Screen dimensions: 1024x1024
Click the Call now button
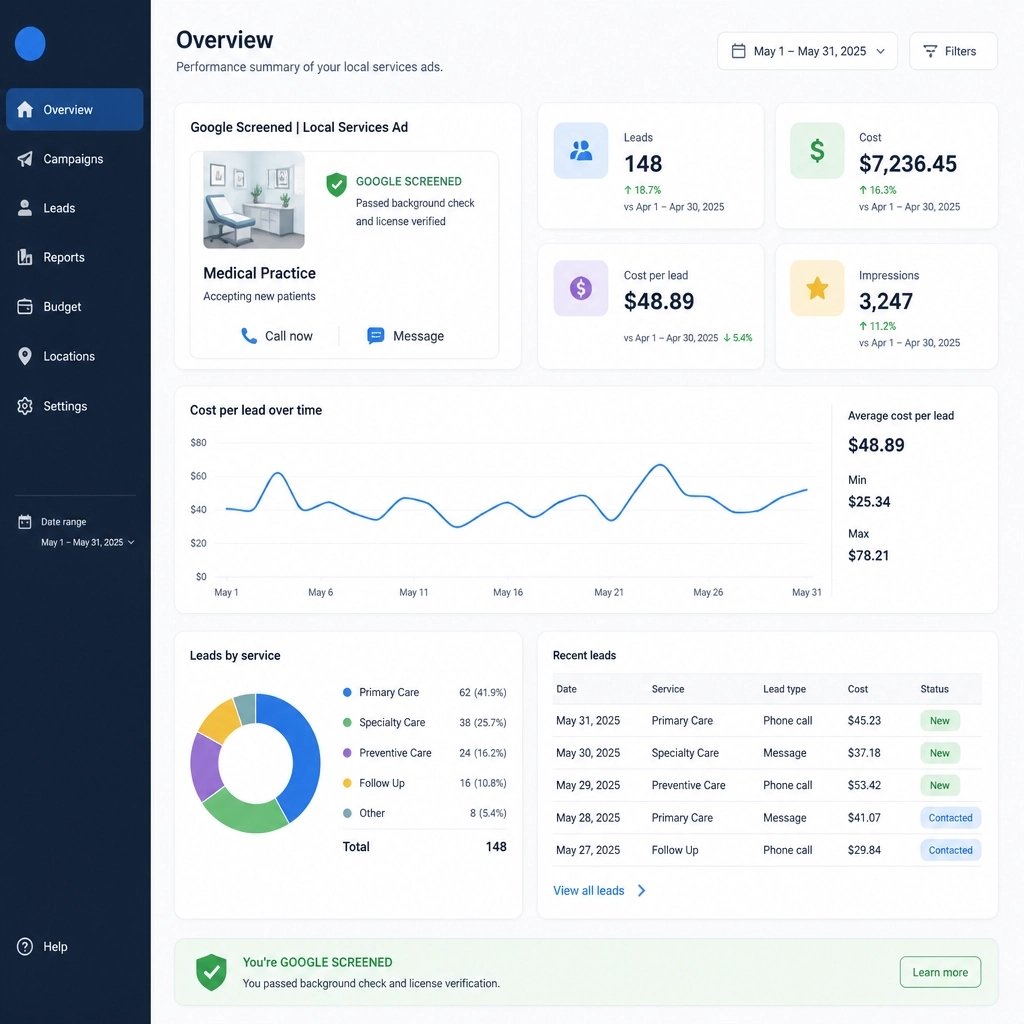pos(277,336)
